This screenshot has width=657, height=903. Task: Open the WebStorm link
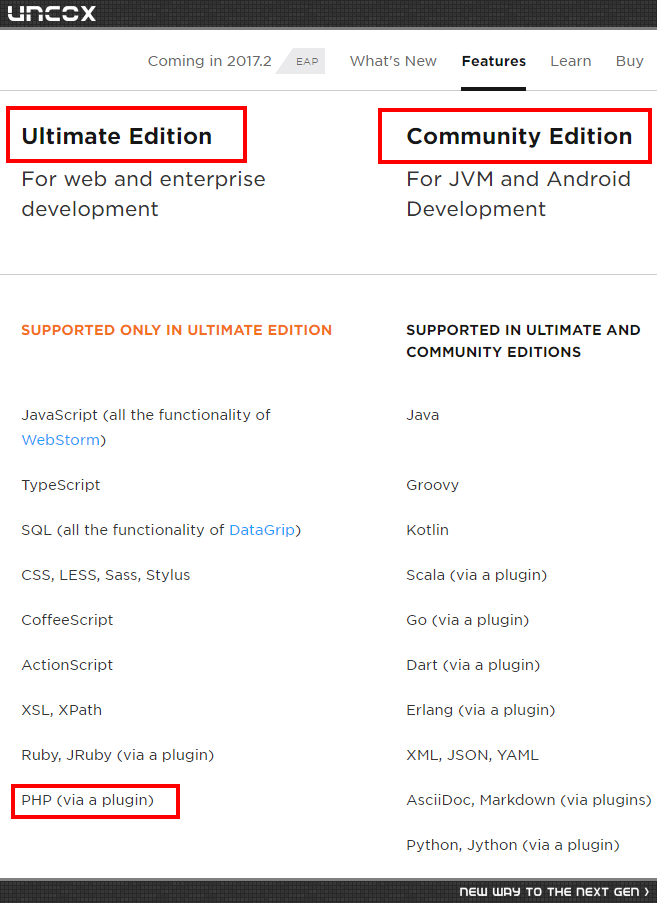coord(60,440)
